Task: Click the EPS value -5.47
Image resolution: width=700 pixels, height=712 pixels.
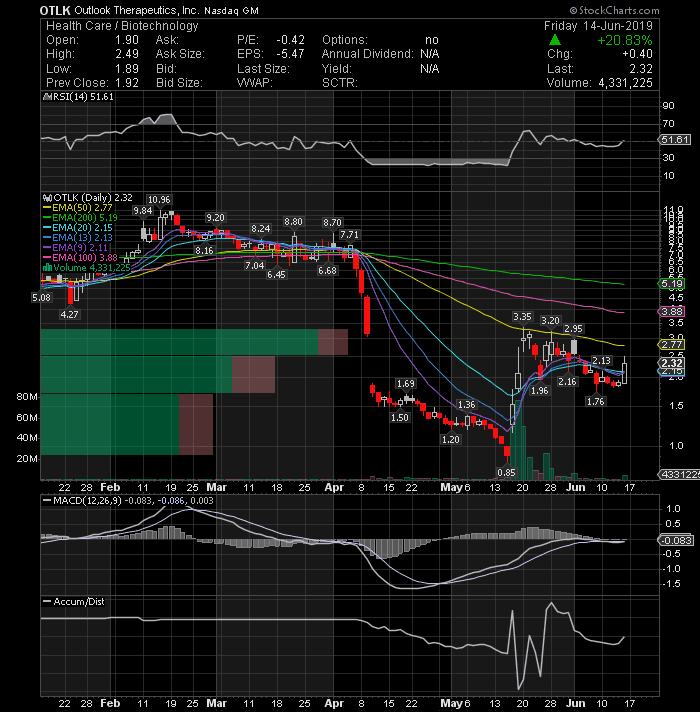Action: click(291, 54)
